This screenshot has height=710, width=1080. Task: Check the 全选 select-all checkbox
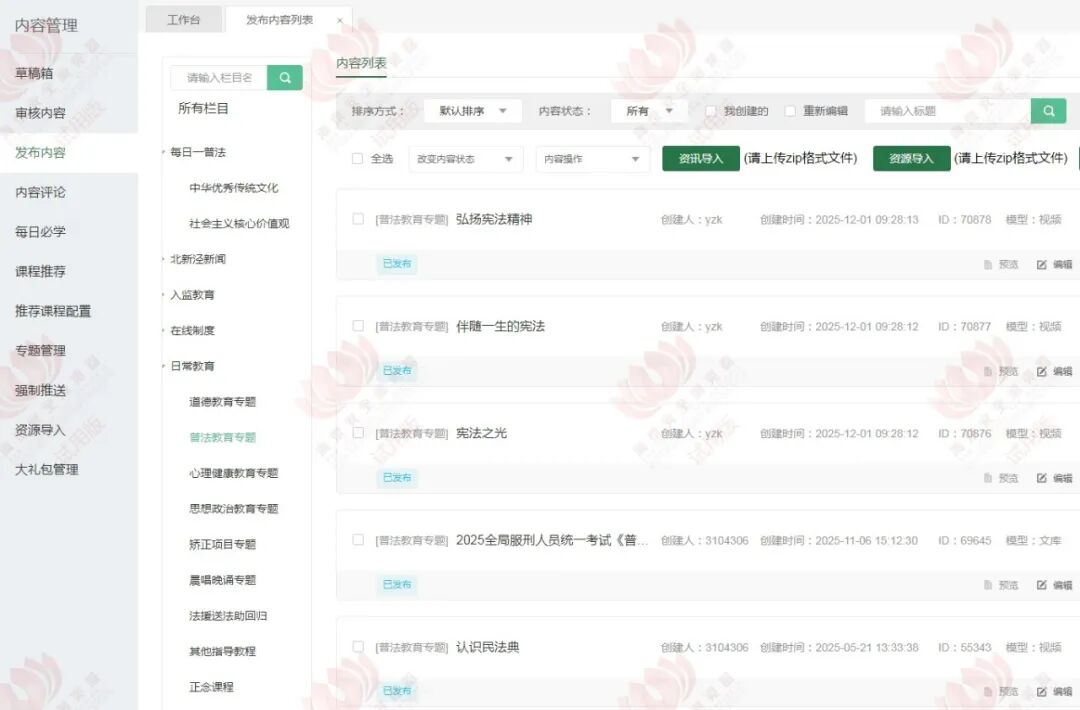click(x=358, y=159)
